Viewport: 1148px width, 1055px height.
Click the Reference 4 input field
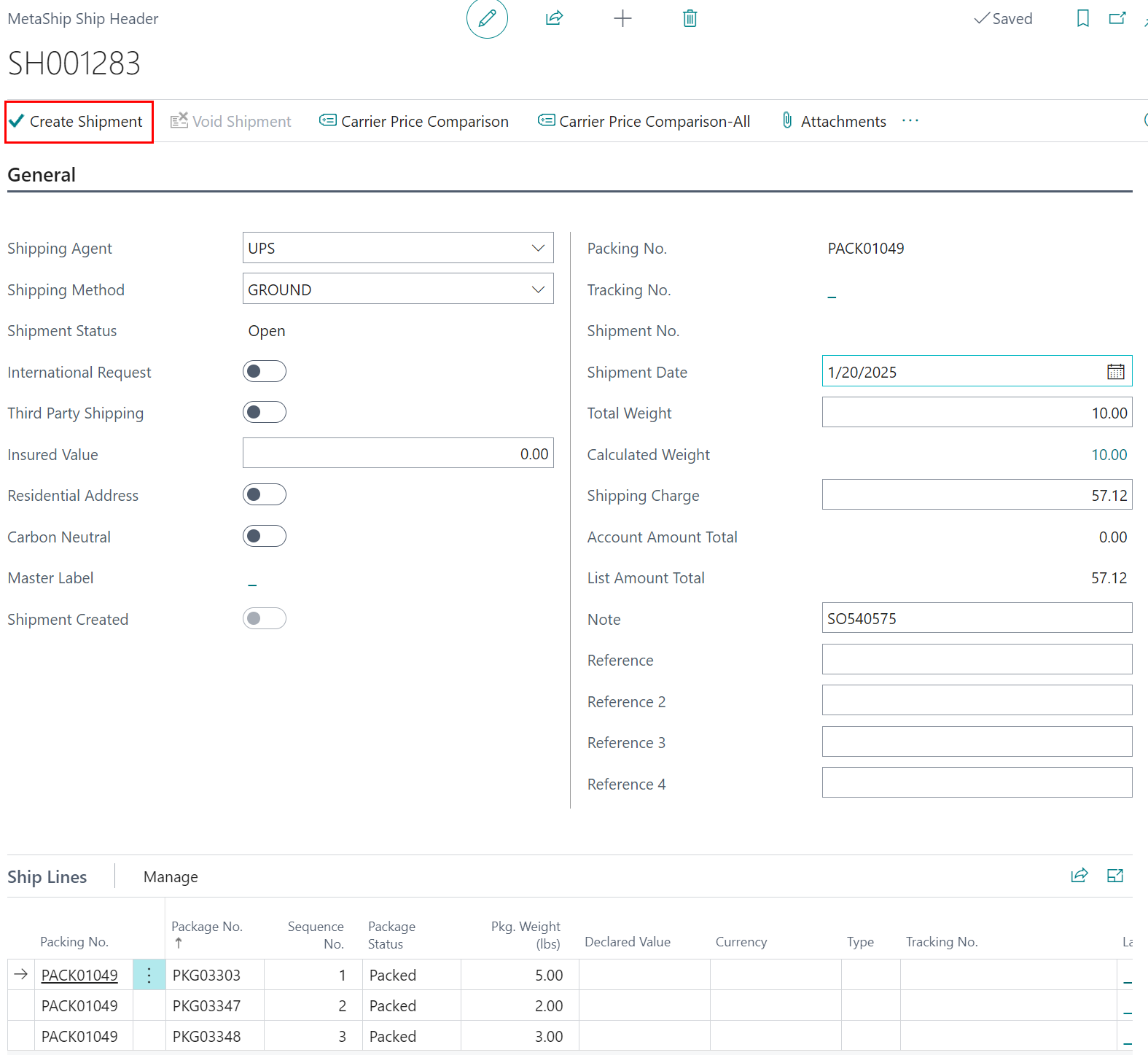(977, 783)
